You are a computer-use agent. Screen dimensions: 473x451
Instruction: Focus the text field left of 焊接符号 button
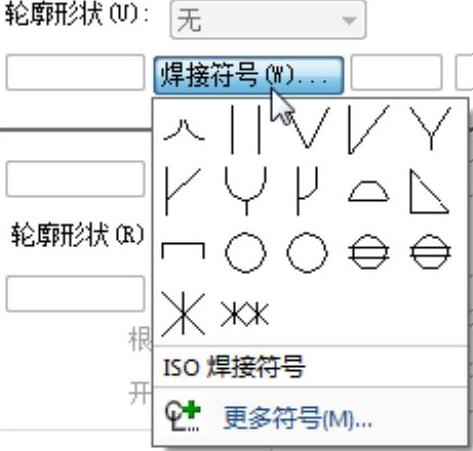tap(75, 73)
